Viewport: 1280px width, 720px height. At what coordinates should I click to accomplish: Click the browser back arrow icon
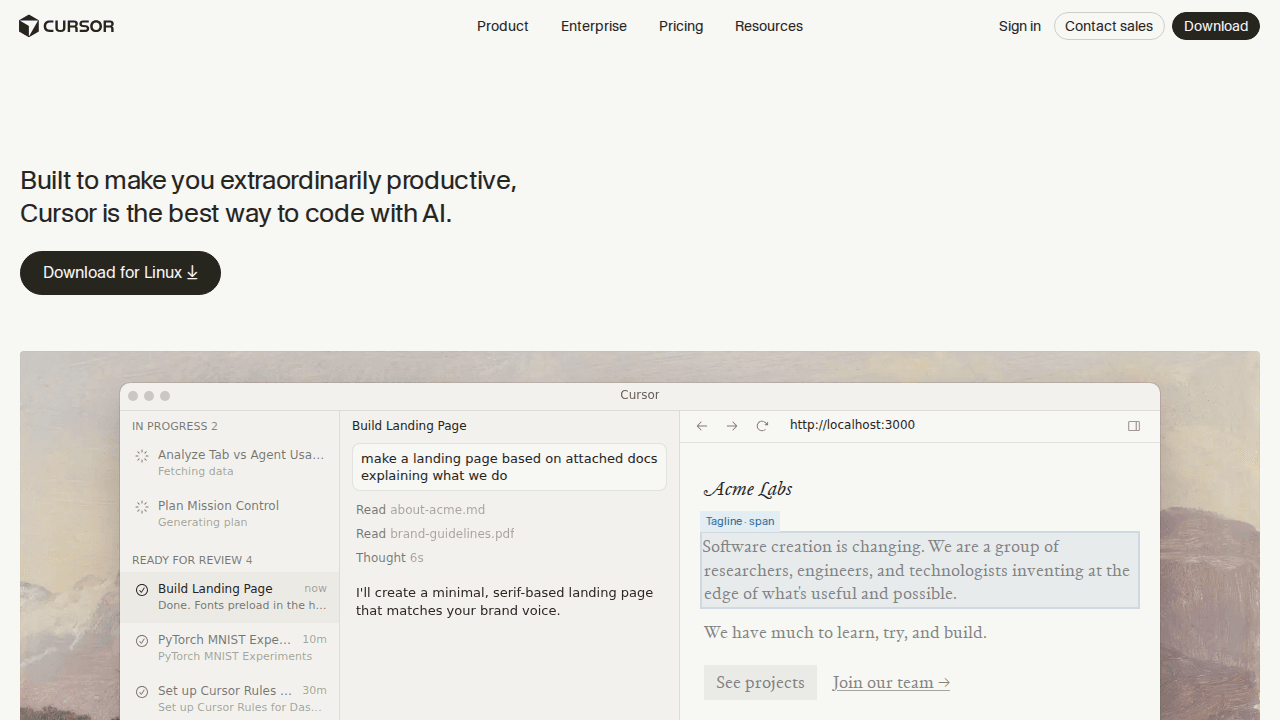tap(702, 426)
